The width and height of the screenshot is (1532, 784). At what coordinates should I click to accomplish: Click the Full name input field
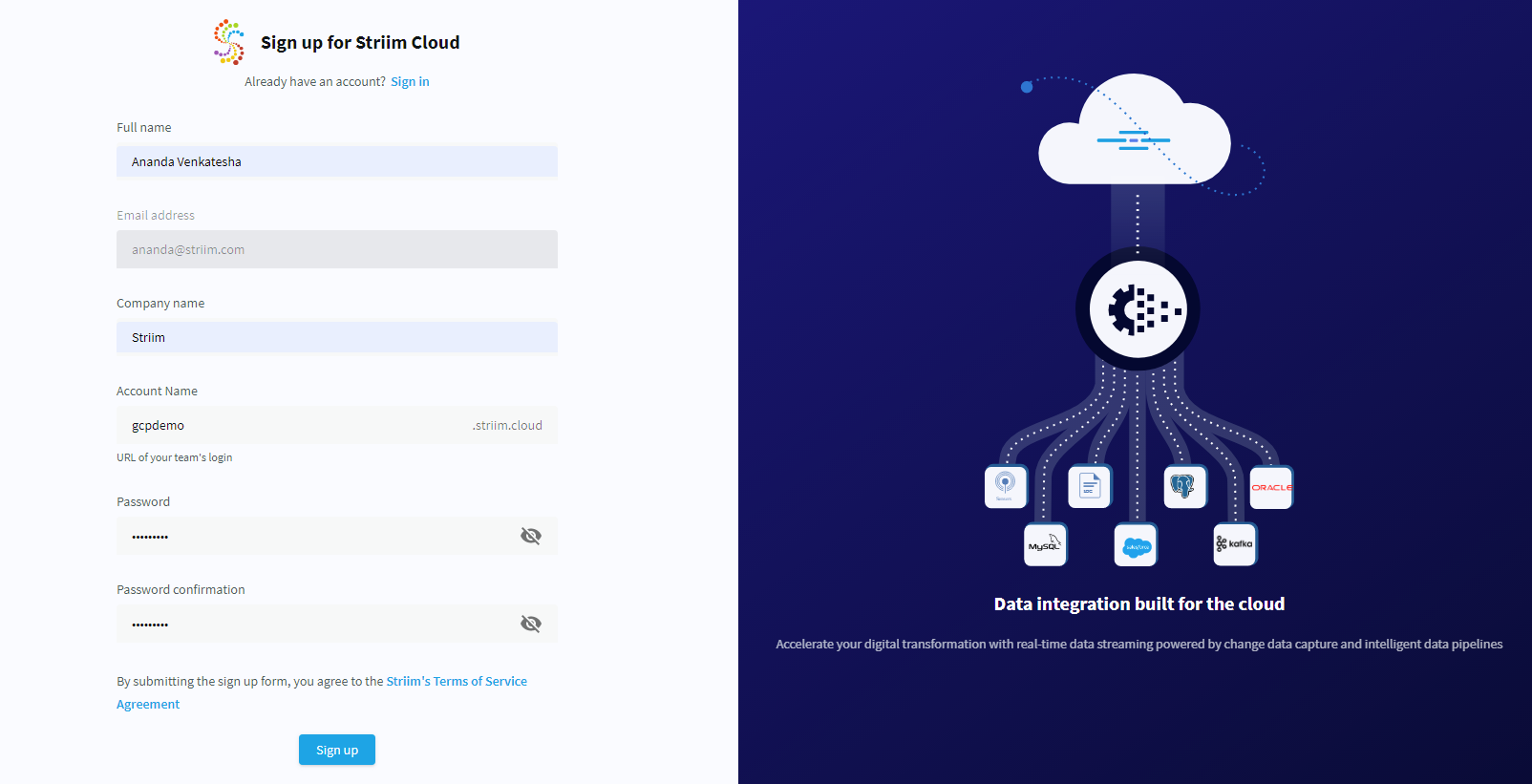[336, 162]
